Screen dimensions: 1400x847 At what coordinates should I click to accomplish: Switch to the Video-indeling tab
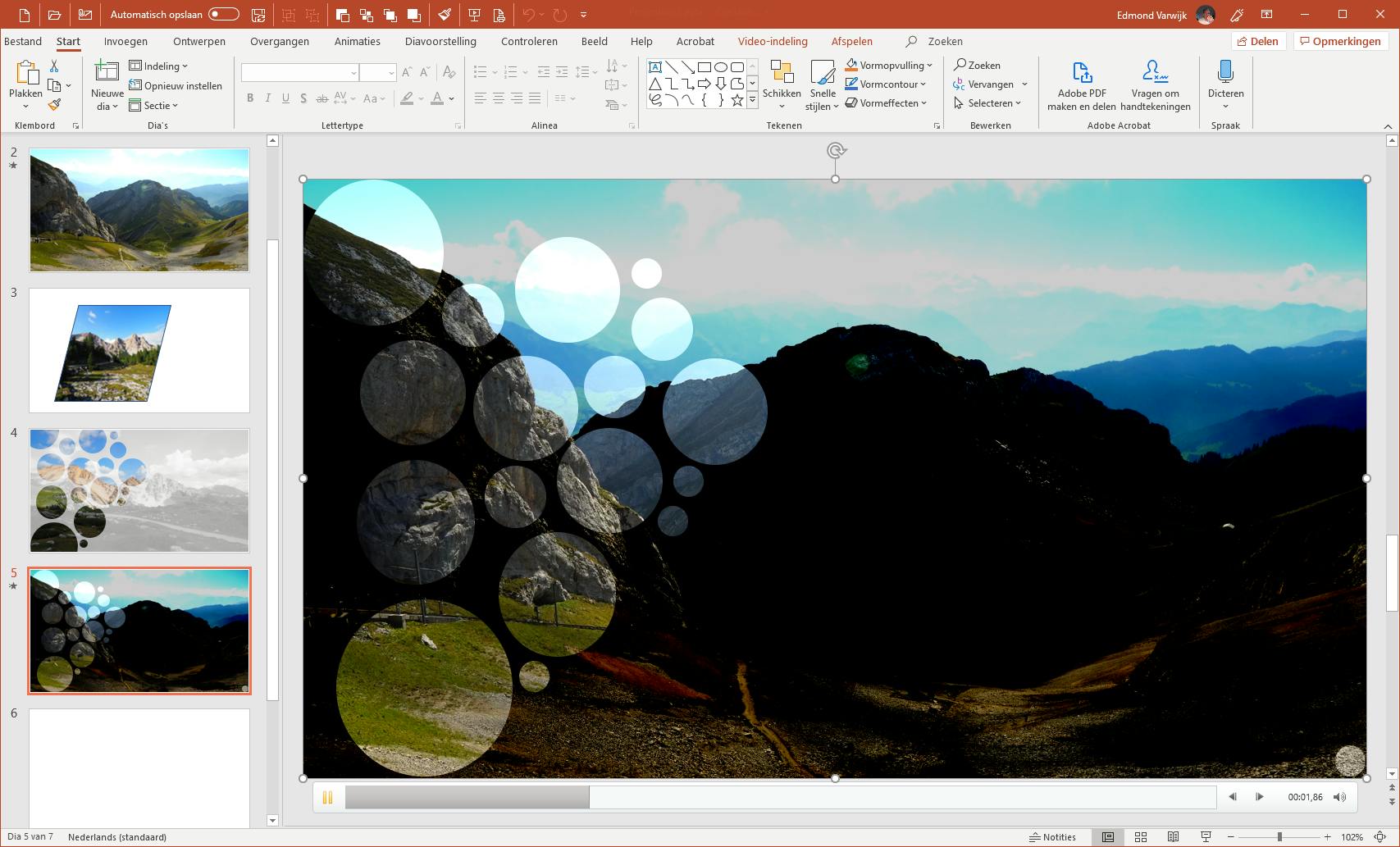[772, 41]
